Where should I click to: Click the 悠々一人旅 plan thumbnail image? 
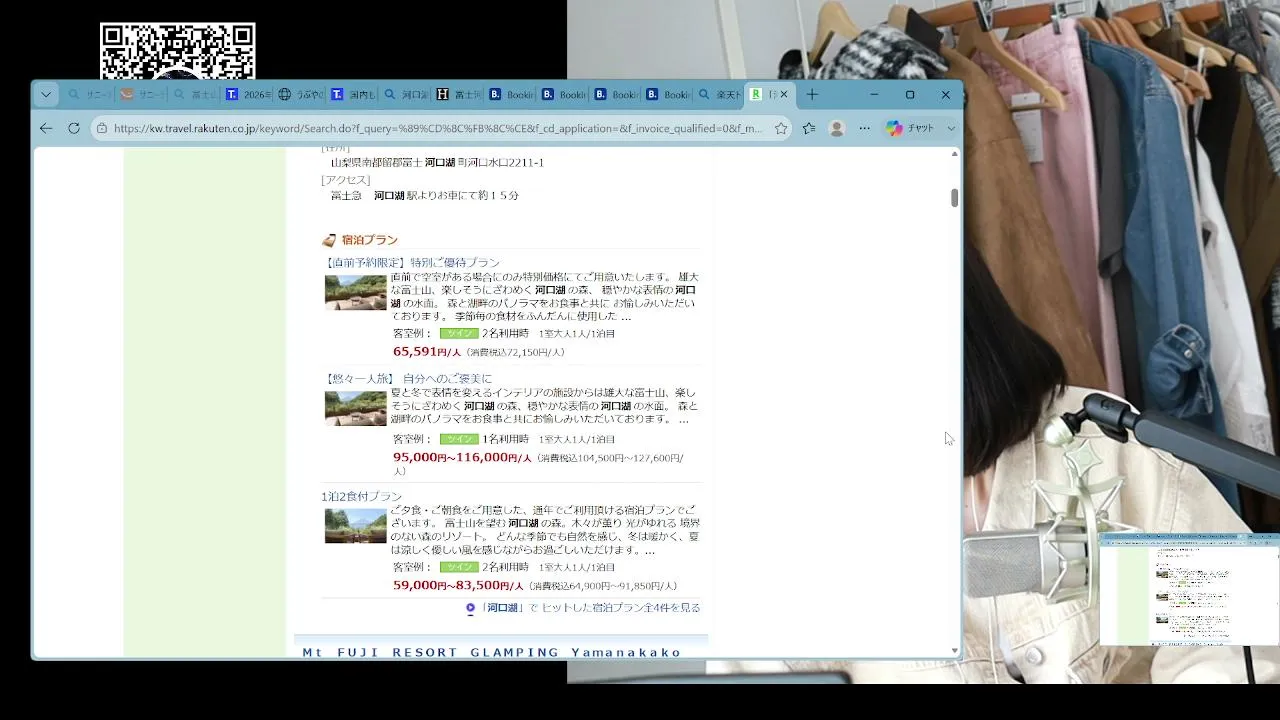[x=355, y=409]
